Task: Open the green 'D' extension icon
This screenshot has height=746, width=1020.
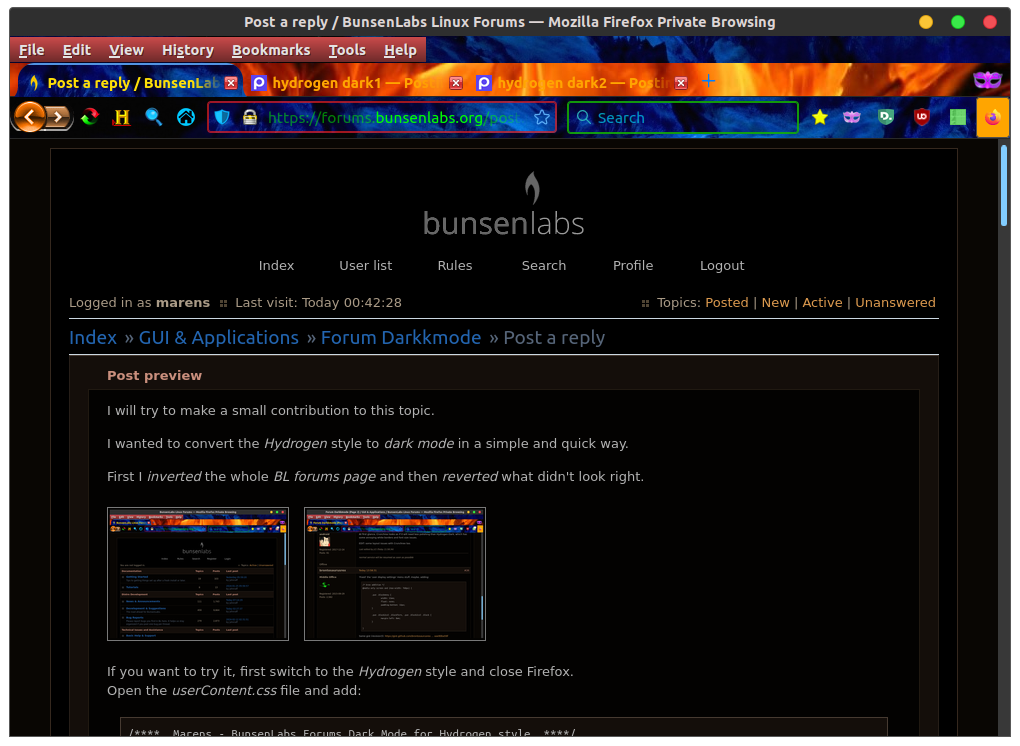Action: pyautogui.click(x=886, y=117)
